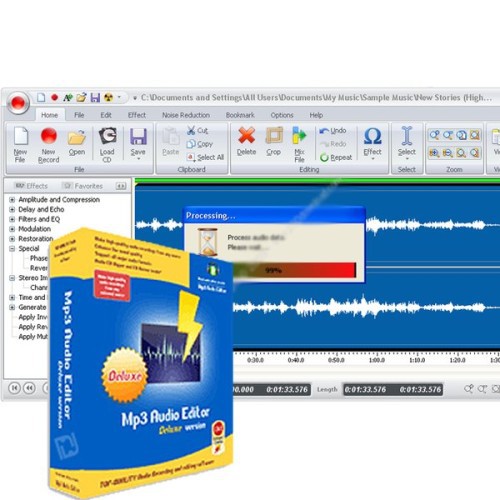Open the quick access toolbar customize arrow
This screenshot has height=500, width=500.
(119, 97)
